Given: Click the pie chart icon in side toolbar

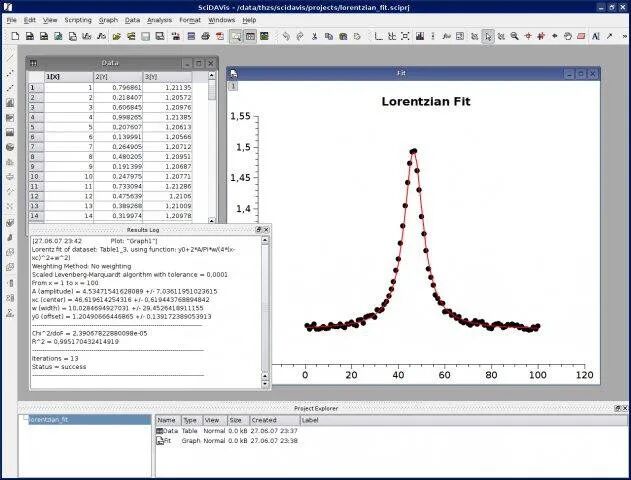Looking at the screenshot, I should (x=10, y=147).
